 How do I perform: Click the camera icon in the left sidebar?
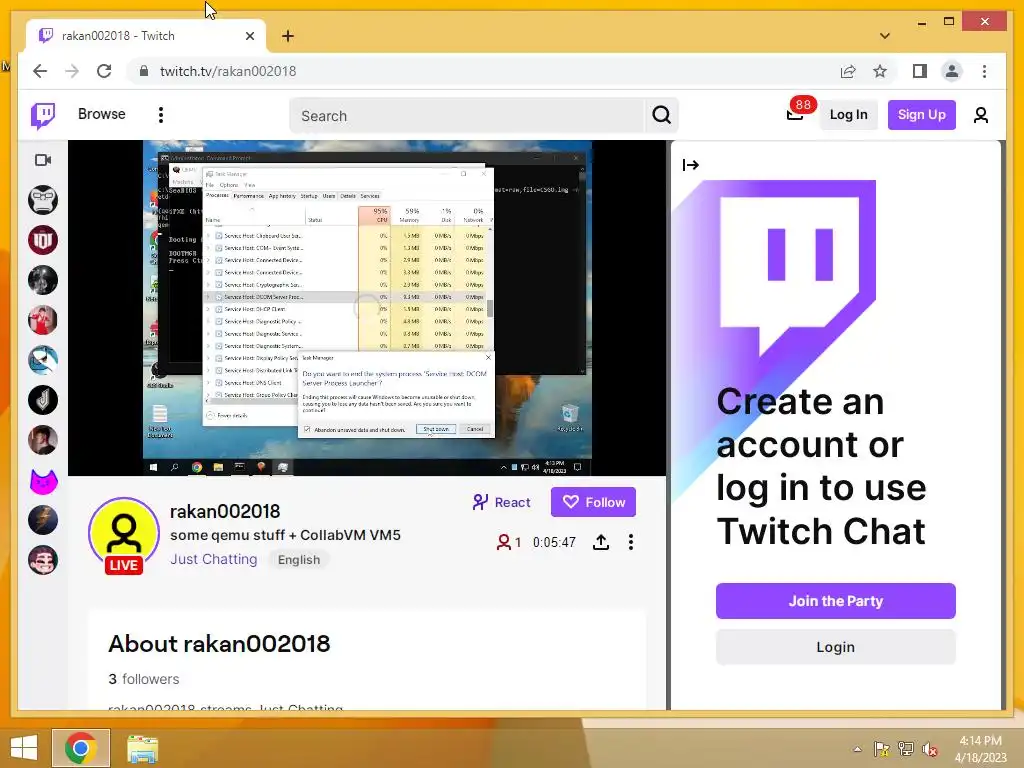[43, 160]
